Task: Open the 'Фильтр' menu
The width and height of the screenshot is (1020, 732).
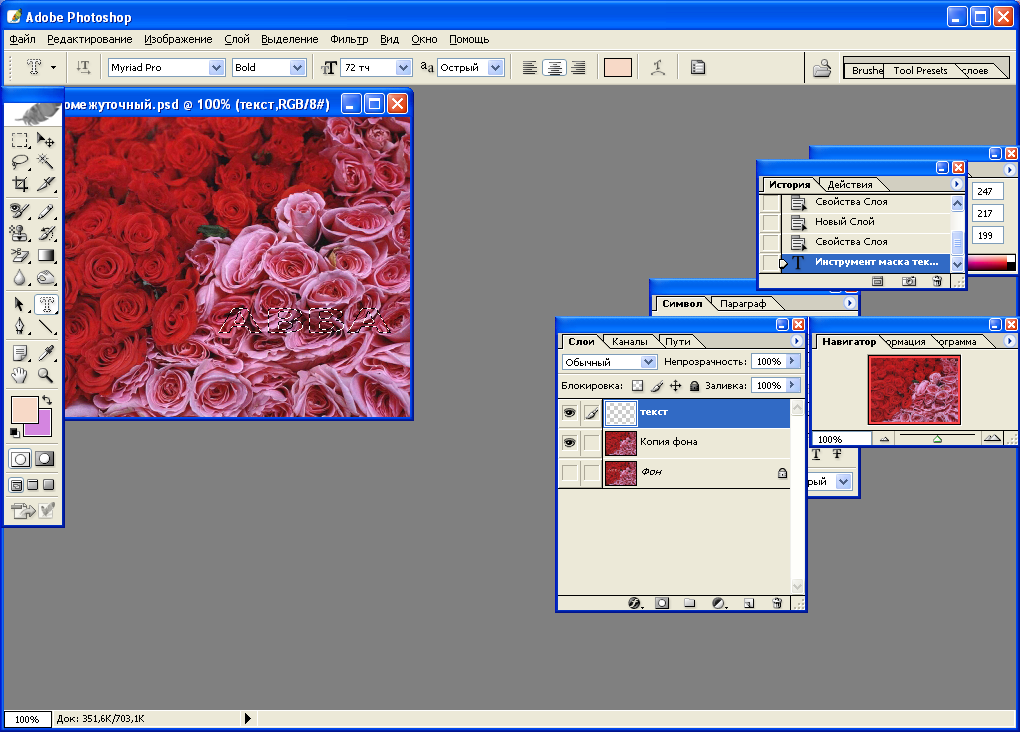Action: tap(349, 39)
